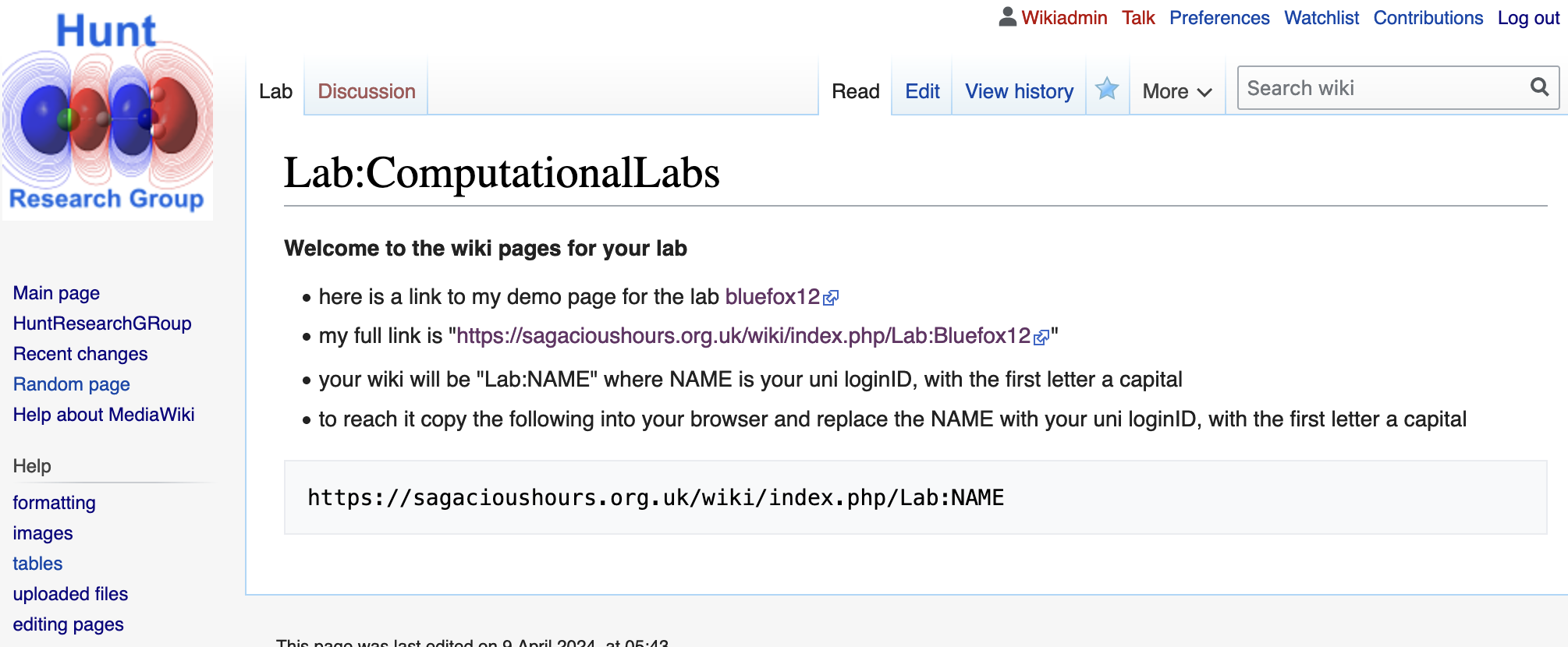
Task: Open the View history tab
Action: pyautogui.click(x=1019, y=91)
